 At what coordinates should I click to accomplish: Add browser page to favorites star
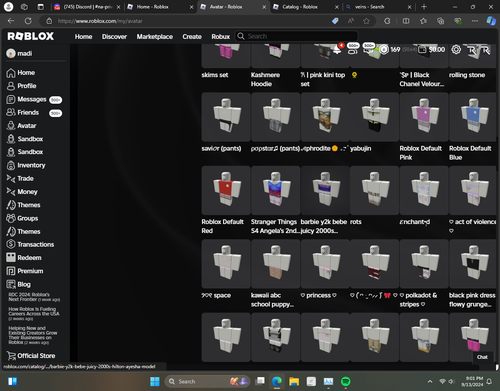[x=366, y=21]
